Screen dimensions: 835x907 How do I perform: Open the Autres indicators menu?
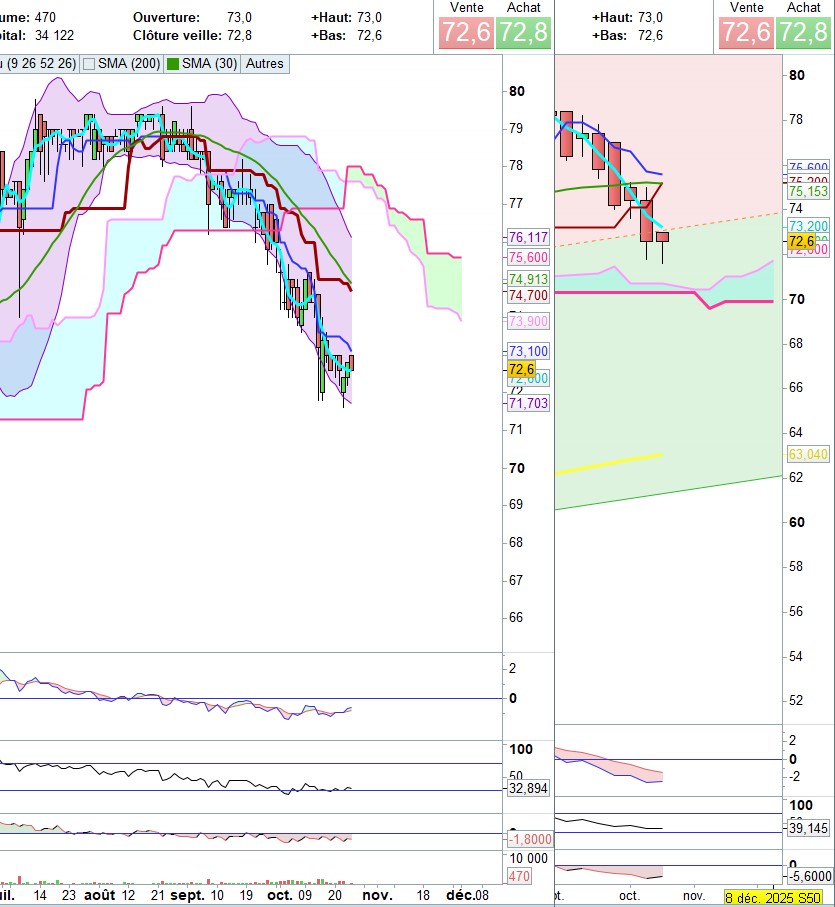click(x=264, y=64)
